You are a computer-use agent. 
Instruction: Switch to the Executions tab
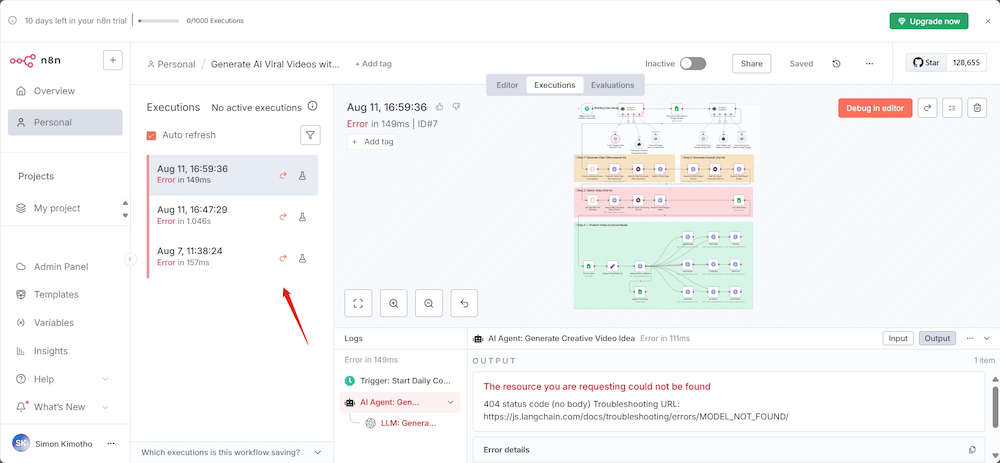point(554,85)
